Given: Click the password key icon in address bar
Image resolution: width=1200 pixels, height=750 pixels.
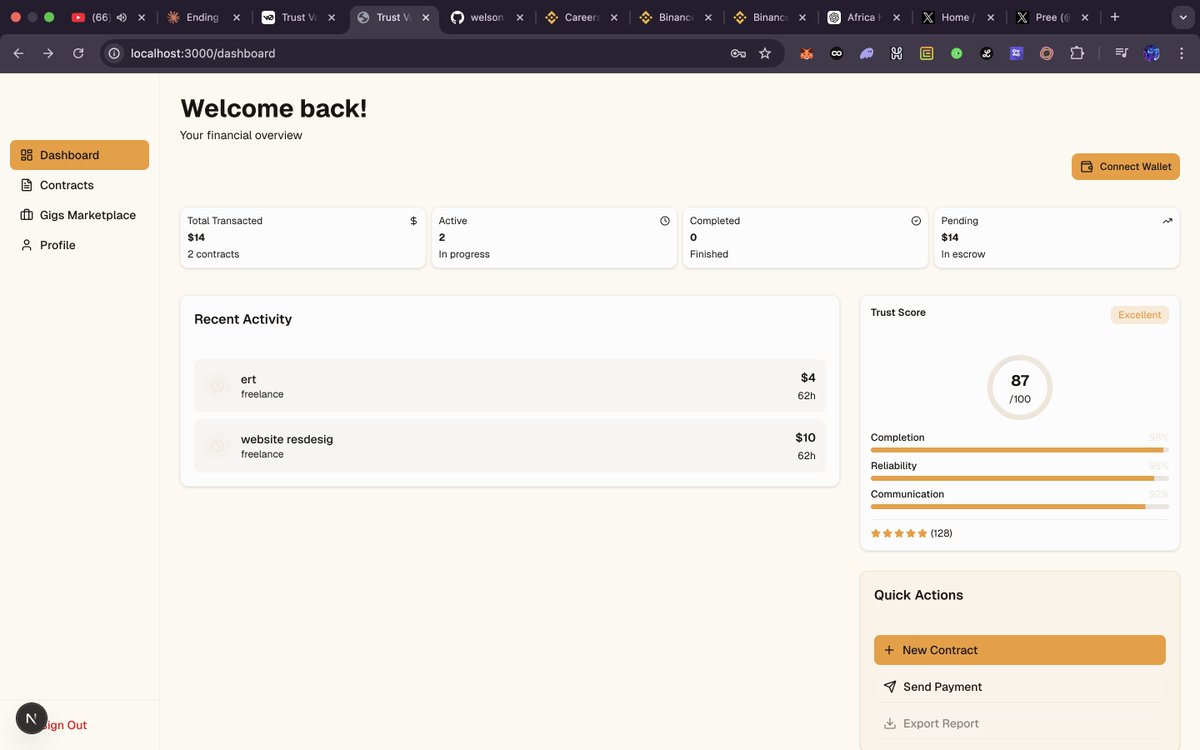Looking at the screenshot, I should coord(738,54).
